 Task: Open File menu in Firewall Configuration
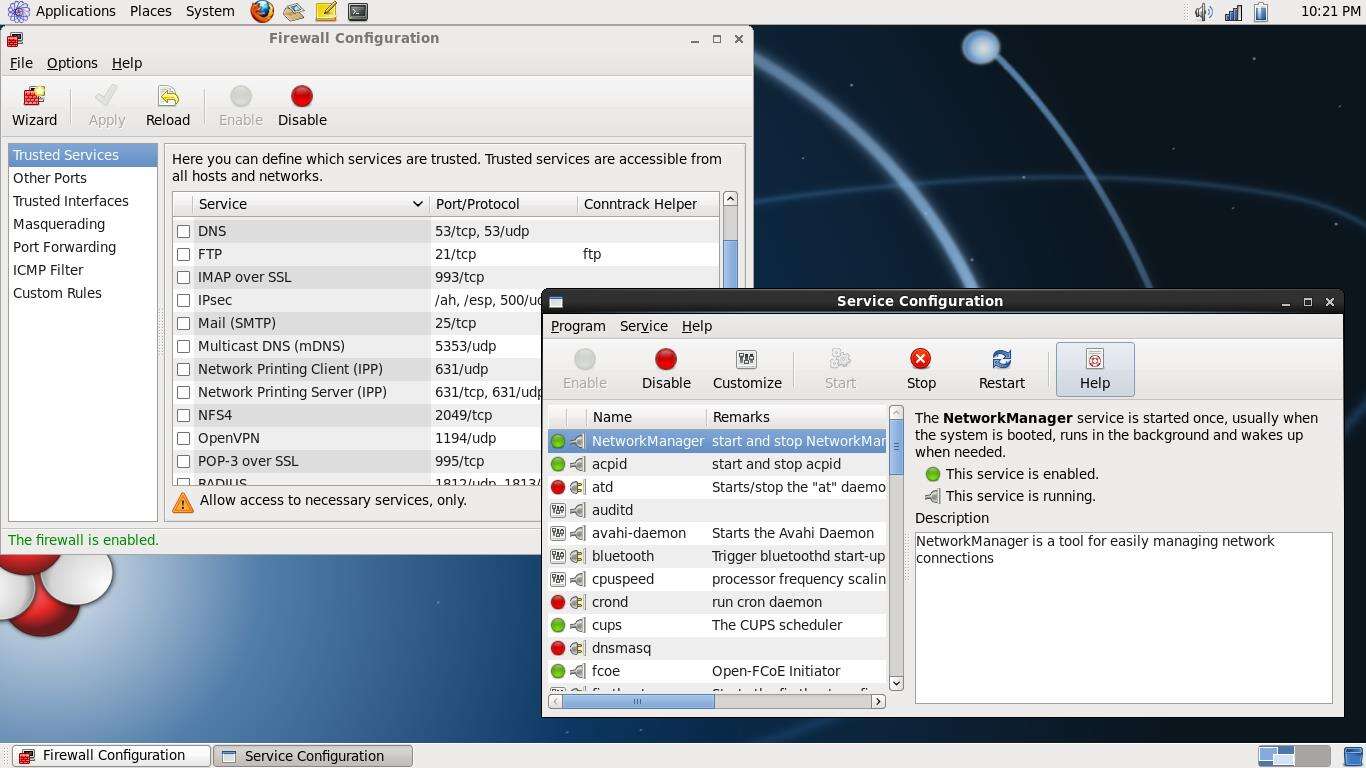click(x=21, y=62)
